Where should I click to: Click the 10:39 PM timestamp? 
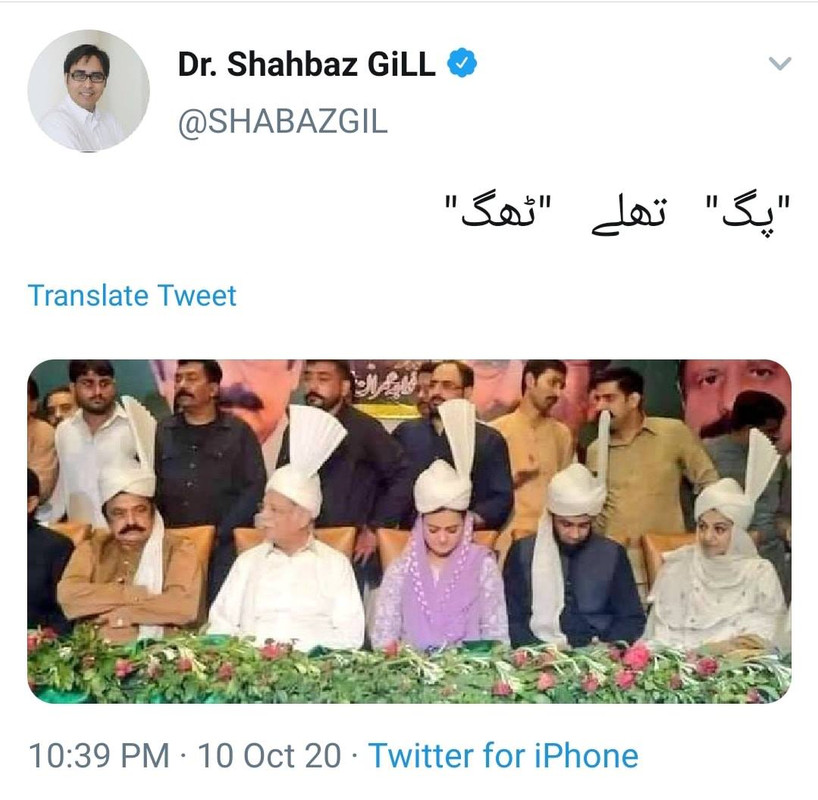point(99,755)
